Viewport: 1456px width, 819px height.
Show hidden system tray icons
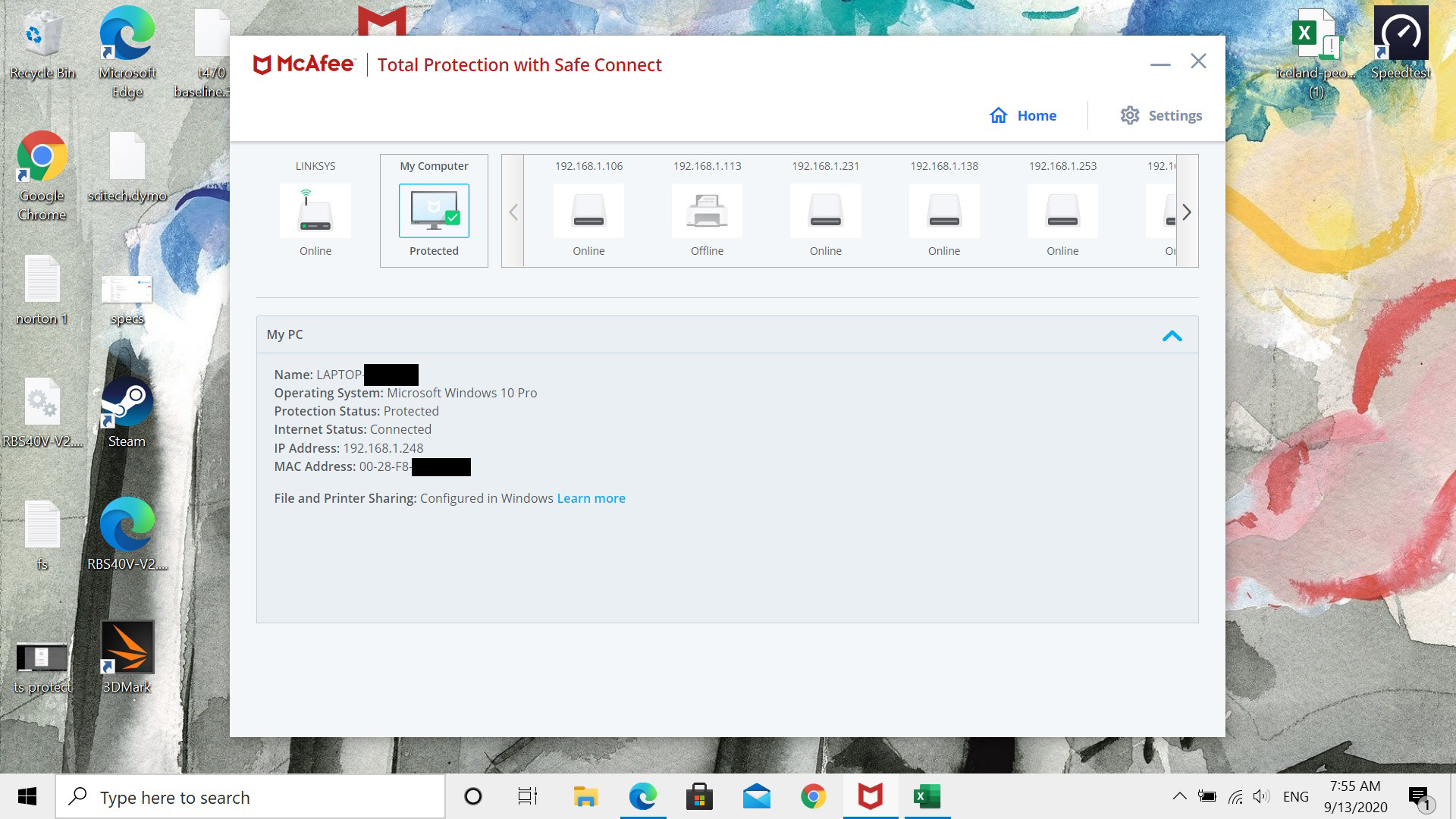point(1179,796)
